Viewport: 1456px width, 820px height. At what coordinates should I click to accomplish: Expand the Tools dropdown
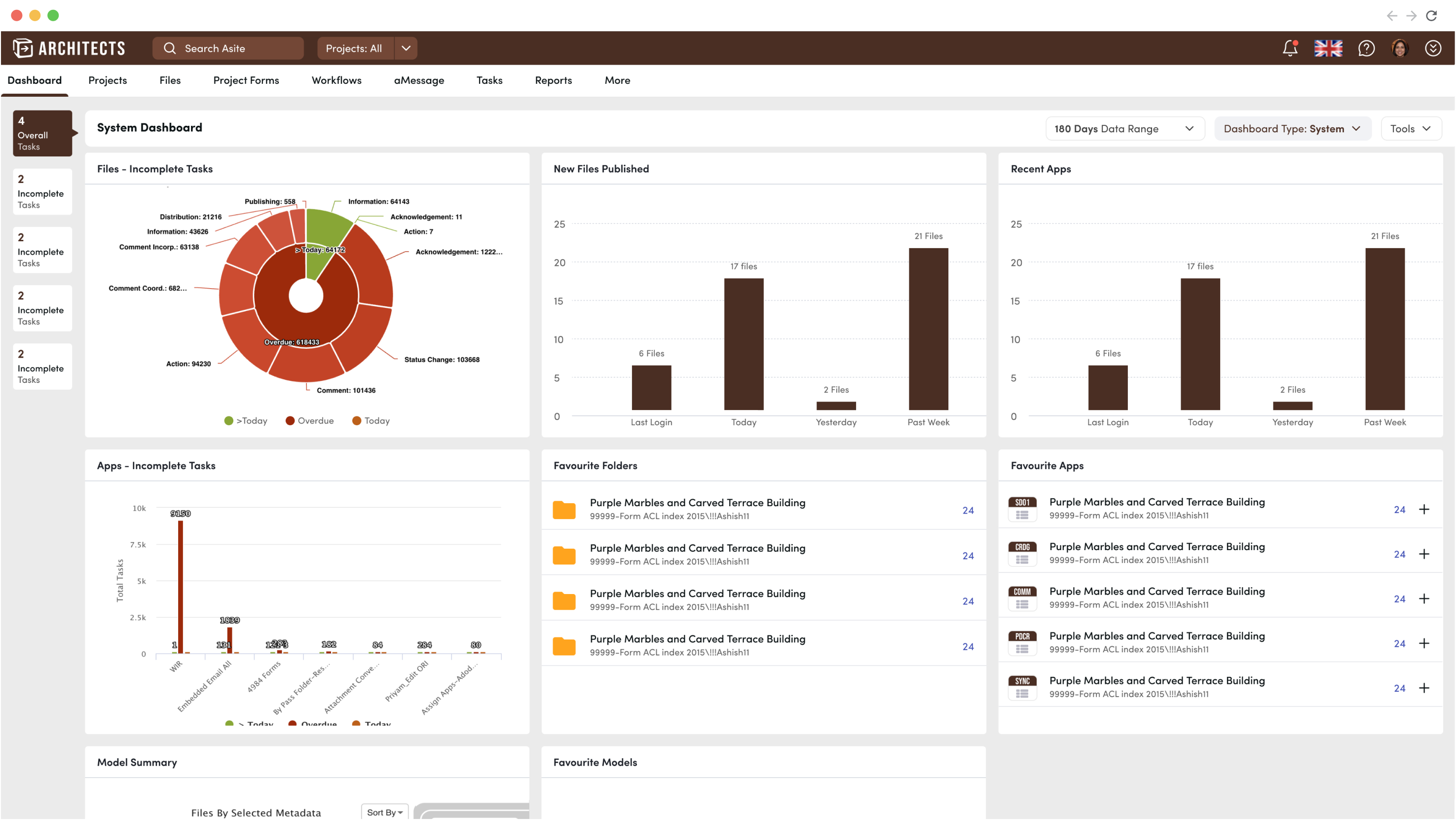[1411, 128]
